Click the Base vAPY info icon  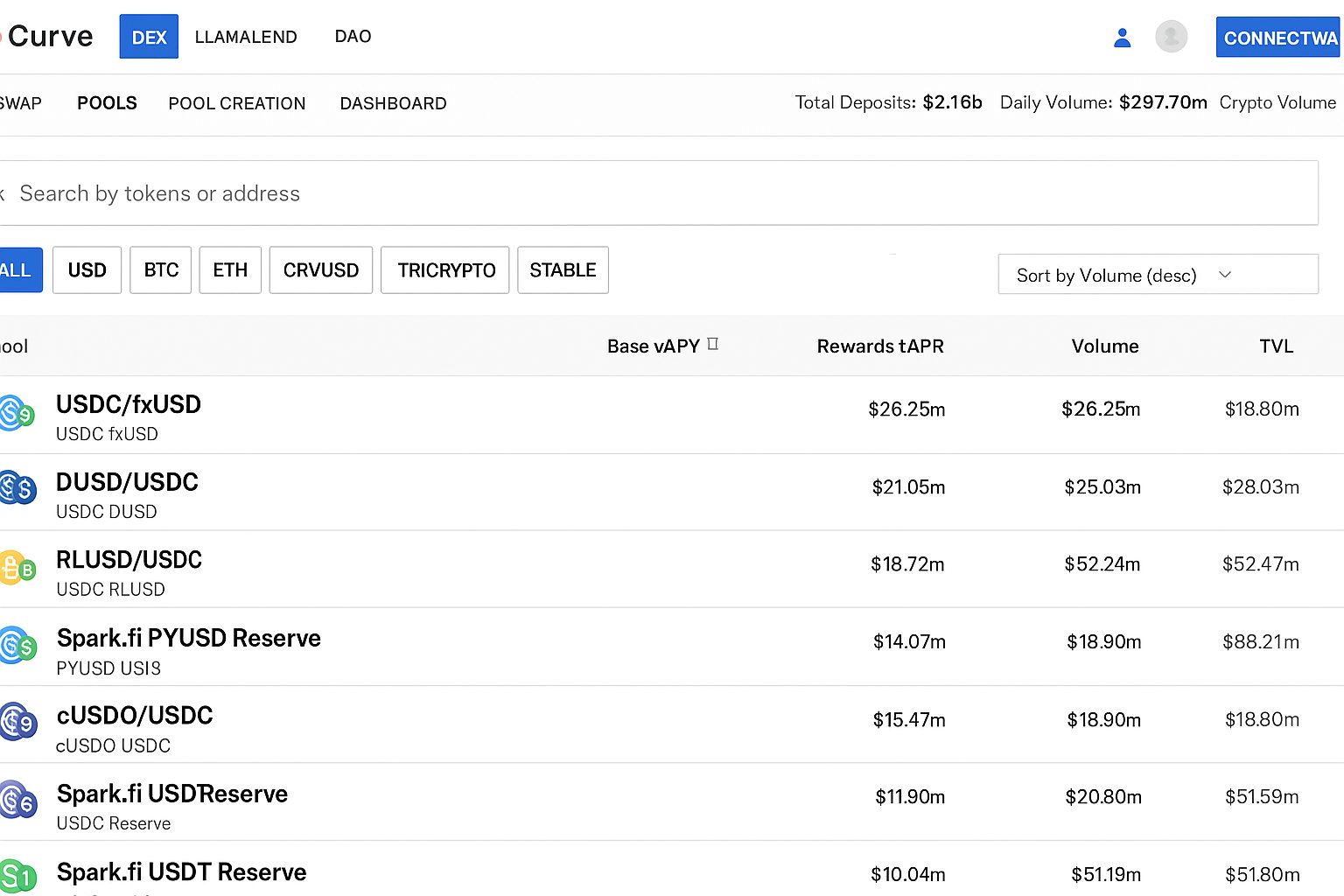[x=713, y=344]
